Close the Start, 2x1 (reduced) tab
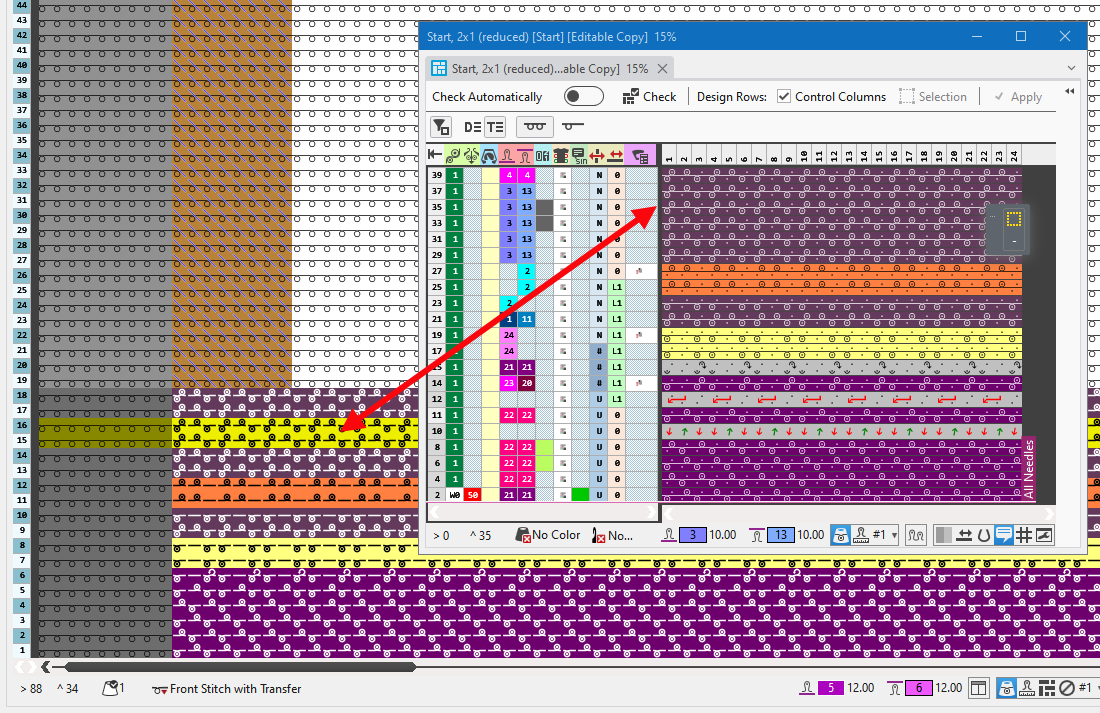 [664, 69]
